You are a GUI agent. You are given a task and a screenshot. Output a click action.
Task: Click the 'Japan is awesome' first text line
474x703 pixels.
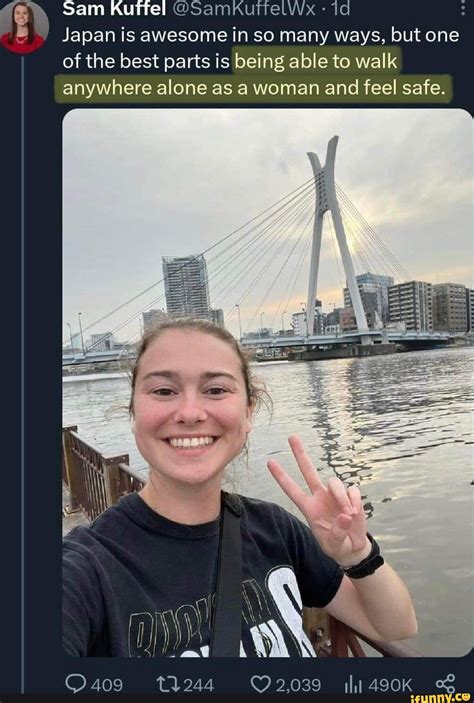261,35
